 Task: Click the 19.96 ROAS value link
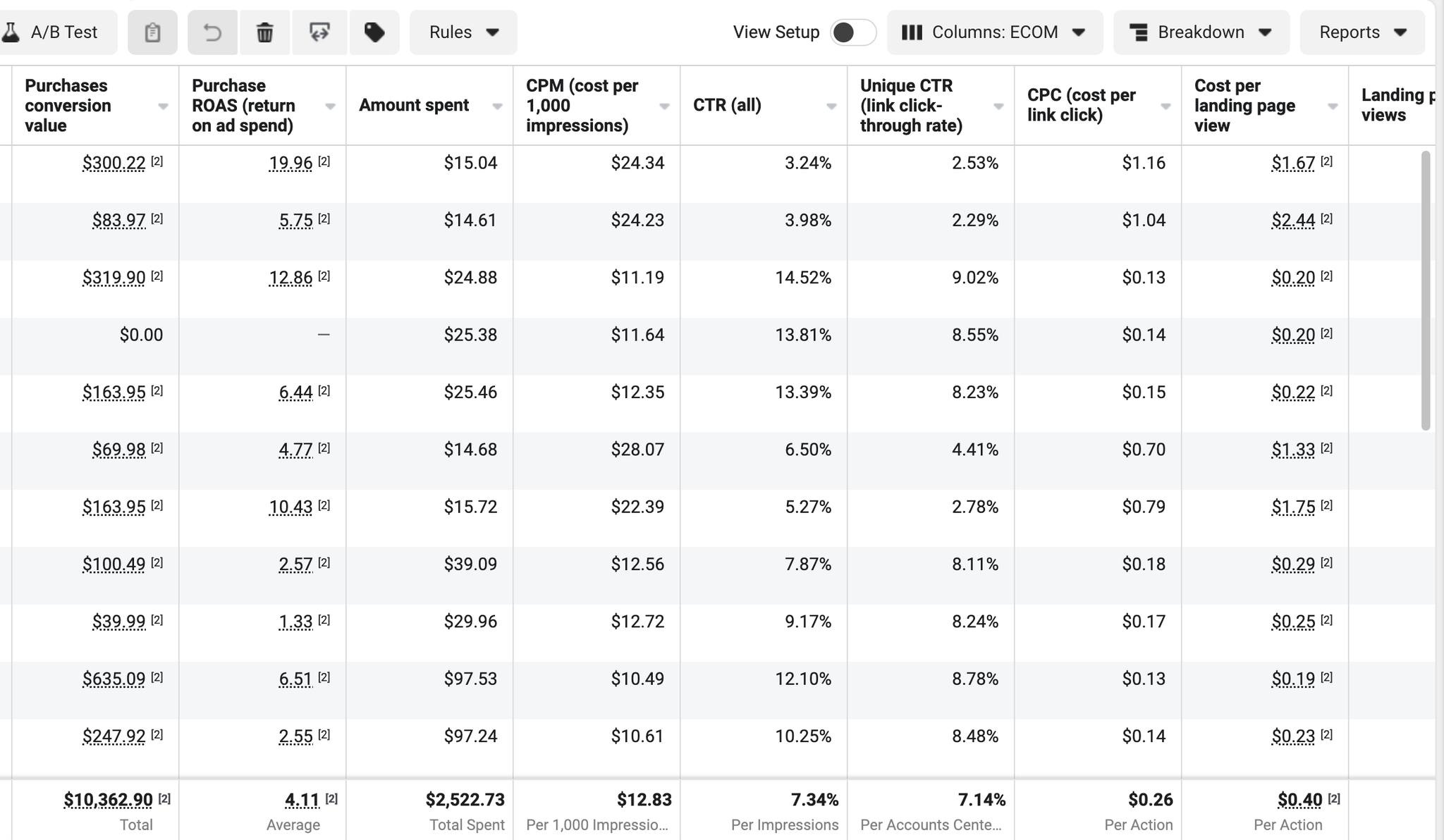tap(290, 163)
